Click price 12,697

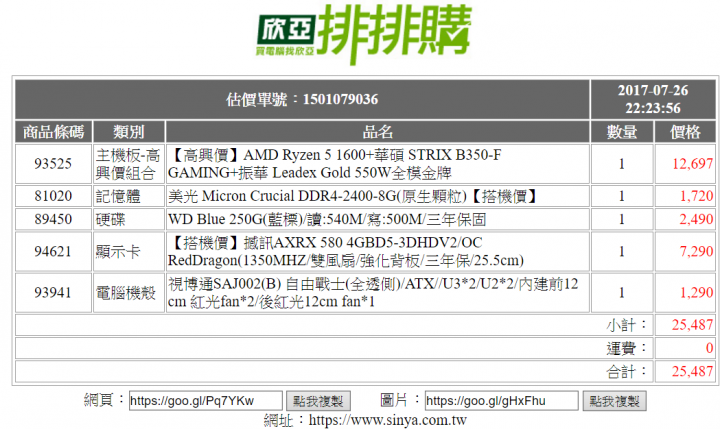point(692,164)
